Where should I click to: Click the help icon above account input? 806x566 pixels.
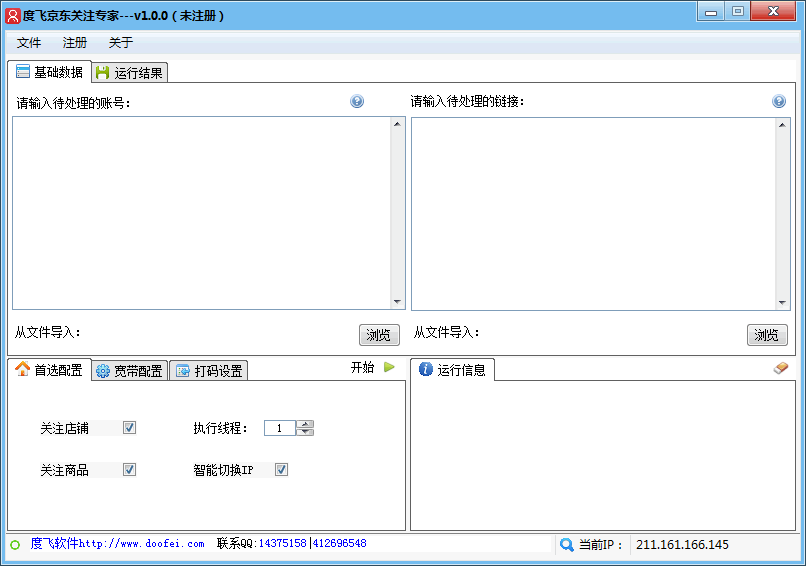357,101
